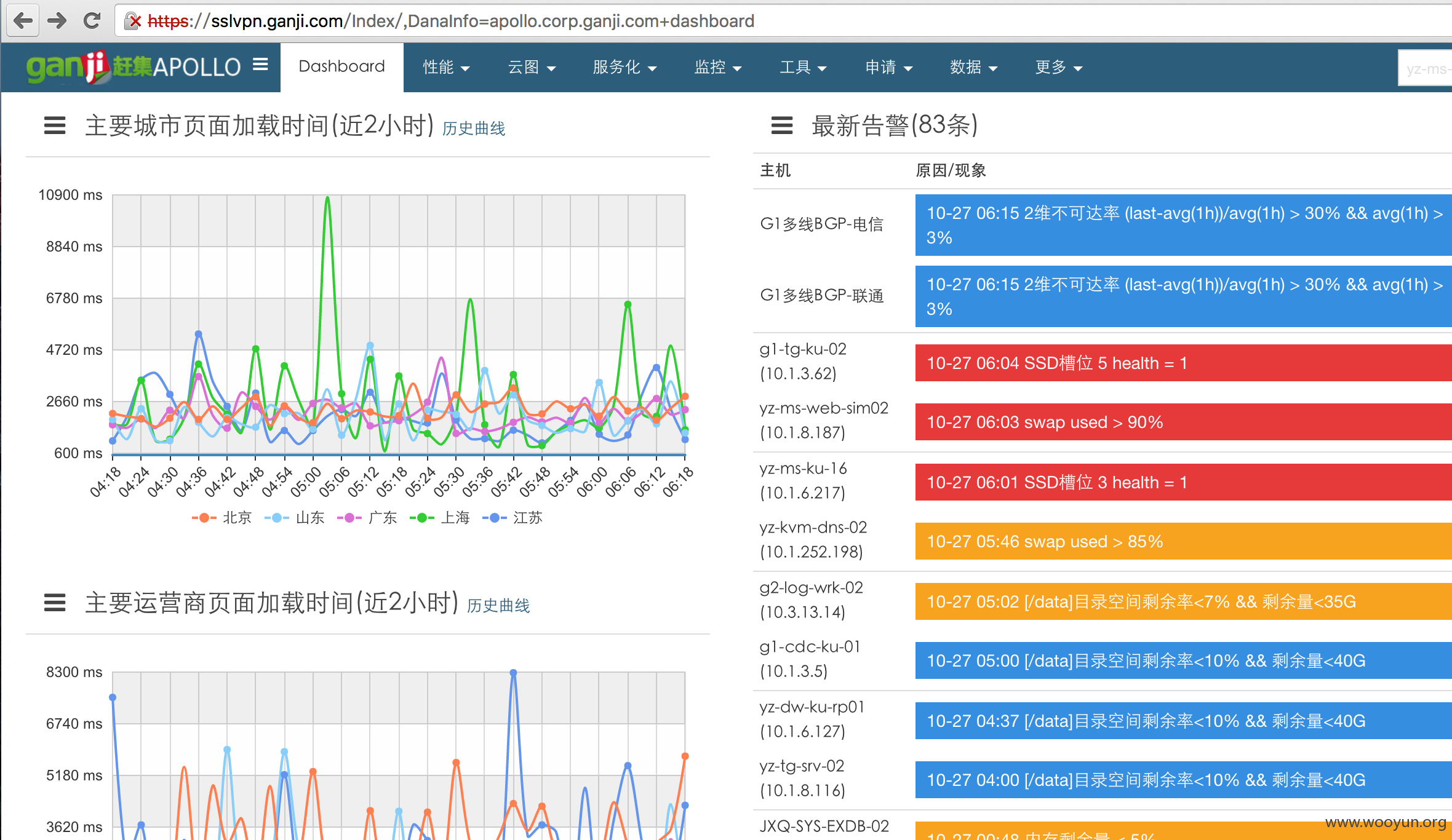Toggle 北京 series in chart legend
This screenshot has height=840, width=1452.
coord(221,518)
